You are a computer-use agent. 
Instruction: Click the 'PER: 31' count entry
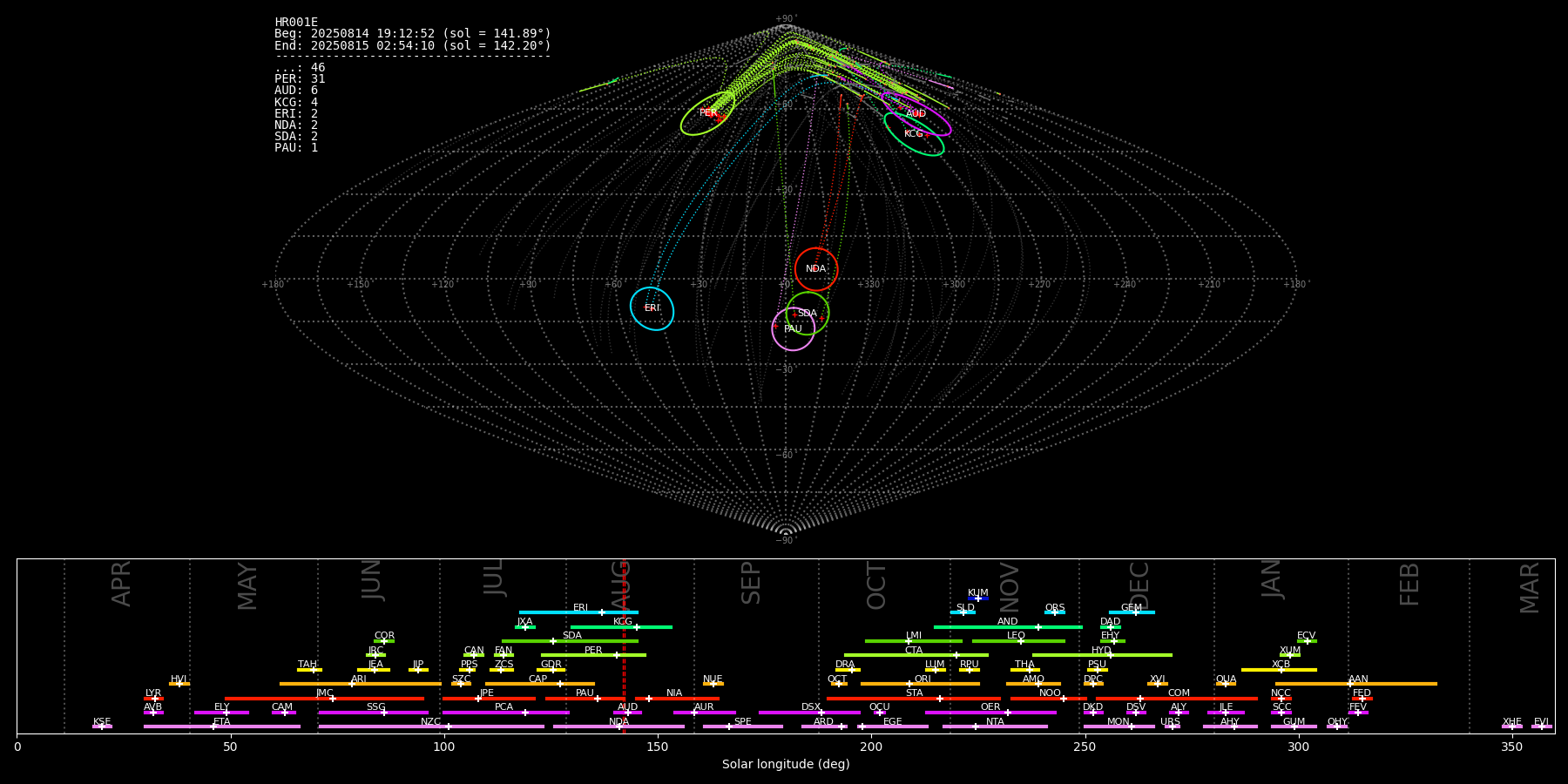[300, 79]
